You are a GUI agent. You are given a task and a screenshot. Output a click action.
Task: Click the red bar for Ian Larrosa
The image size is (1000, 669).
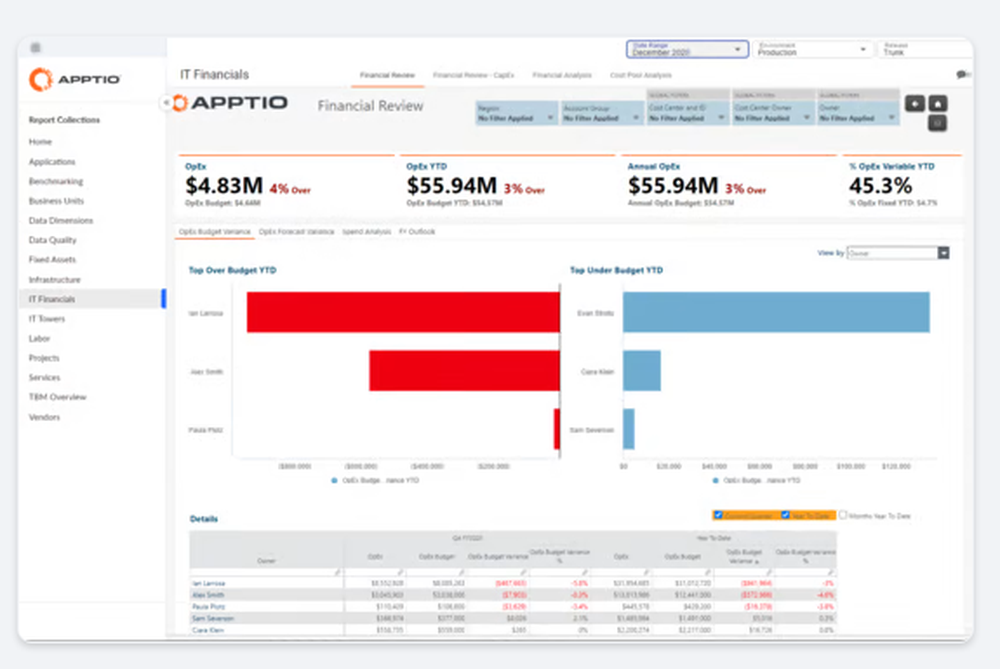[x=403, y=312]
